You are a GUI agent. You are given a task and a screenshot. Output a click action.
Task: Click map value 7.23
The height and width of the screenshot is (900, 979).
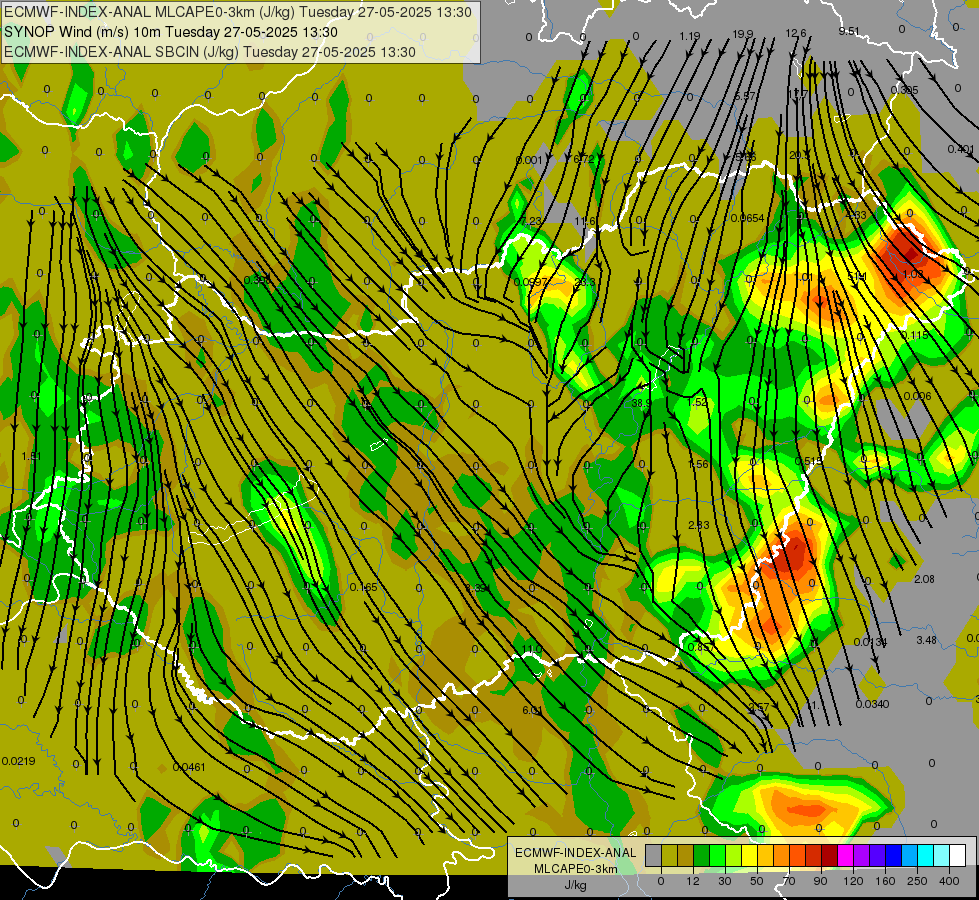(x=531, y=220)
